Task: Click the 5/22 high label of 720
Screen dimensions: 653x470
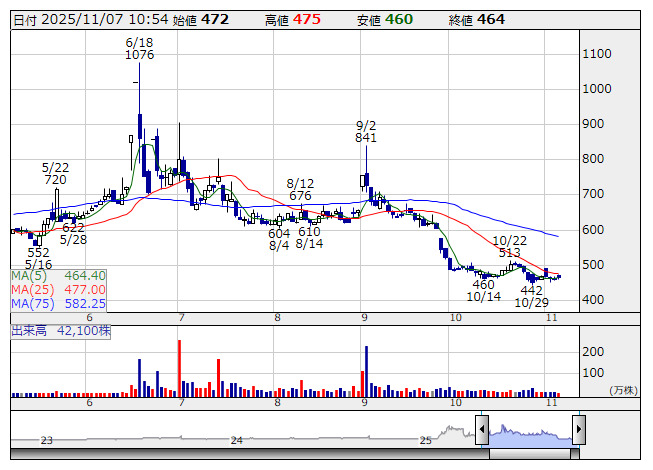Action: coord(55,174)
